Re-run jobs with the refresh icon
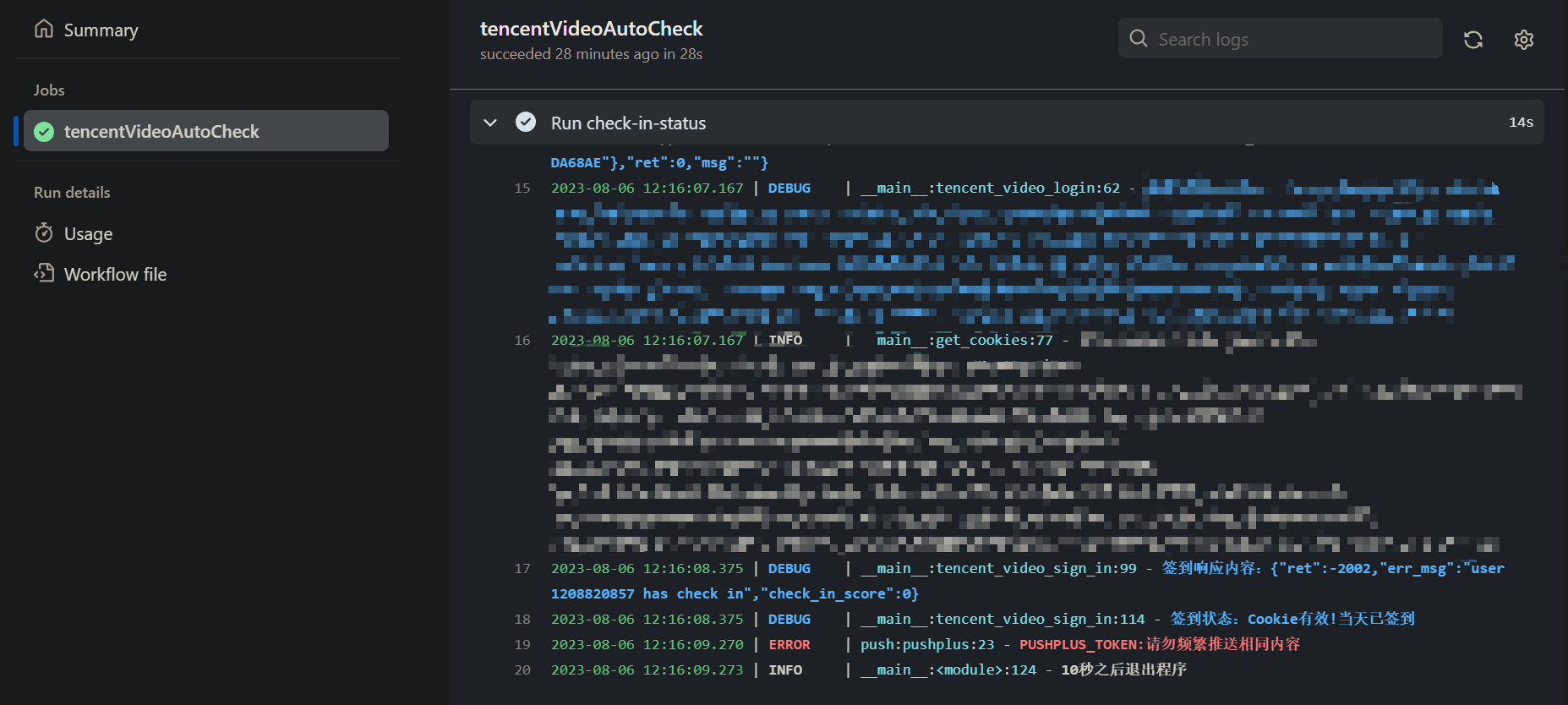 [x=1473, y=40]
